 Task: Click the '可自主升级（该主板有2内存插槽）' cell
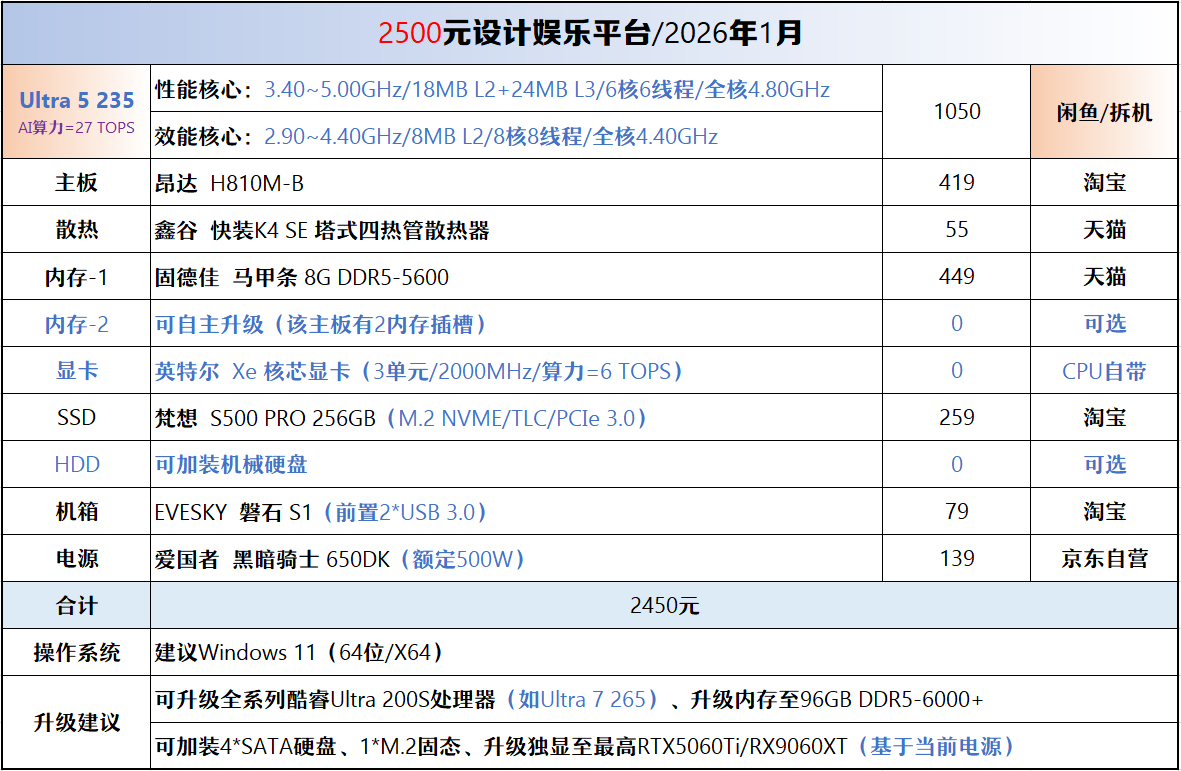click(x=516, y=324)
